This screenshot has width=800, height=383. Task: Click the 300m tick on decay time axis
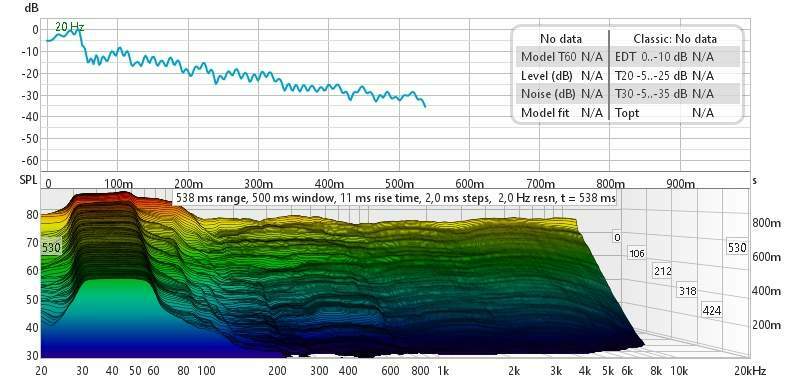coord(259,183)
